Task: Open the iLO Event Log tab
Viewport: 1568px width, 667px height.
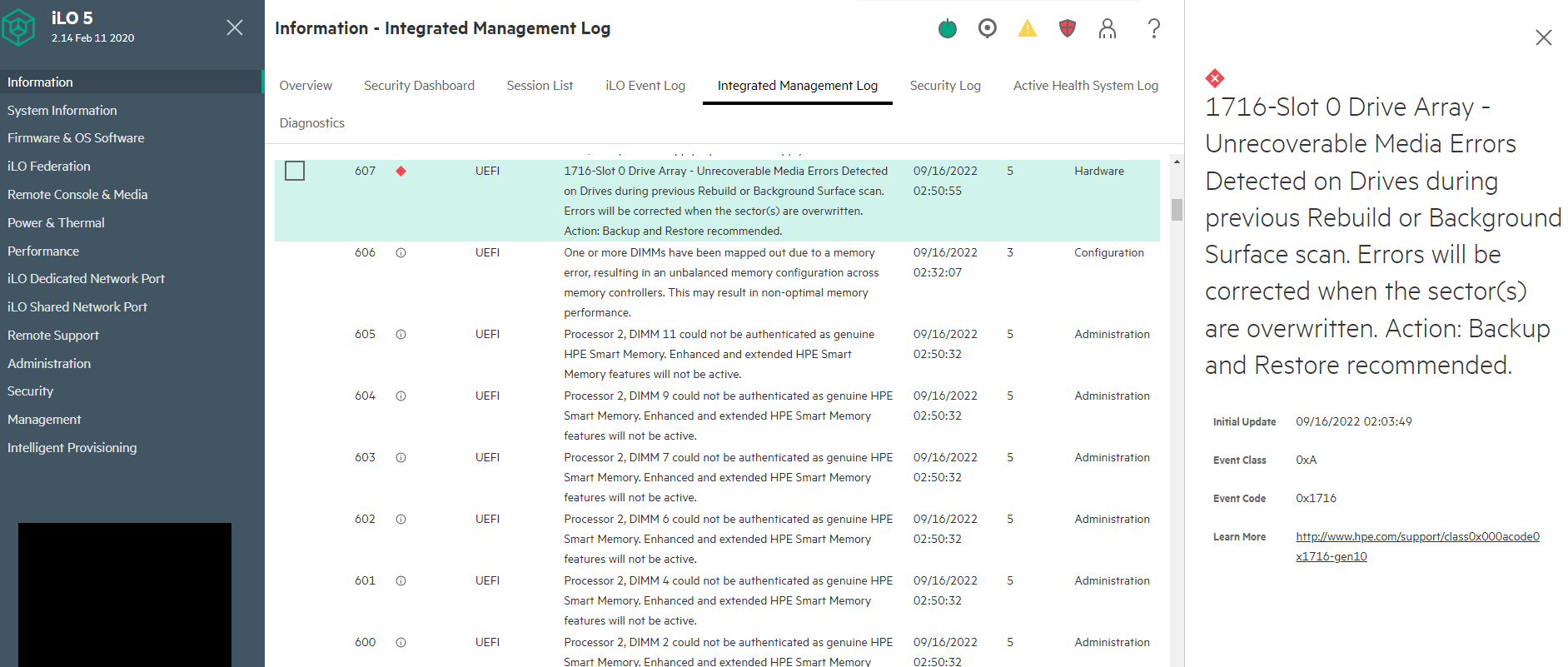Action: click(x=645, y=86)
